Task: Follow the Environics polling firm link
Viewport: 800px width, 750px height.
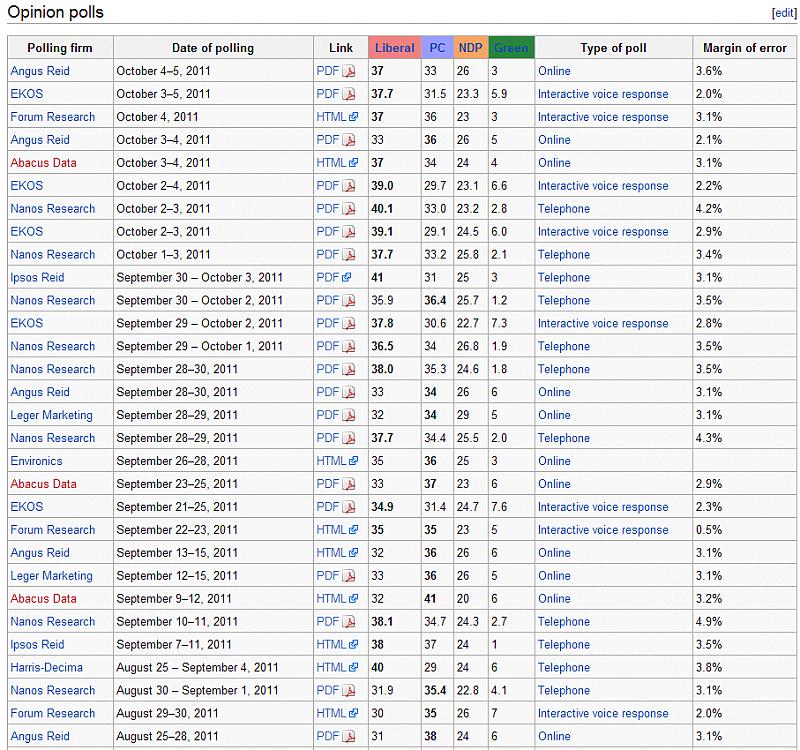Action: 36,461
